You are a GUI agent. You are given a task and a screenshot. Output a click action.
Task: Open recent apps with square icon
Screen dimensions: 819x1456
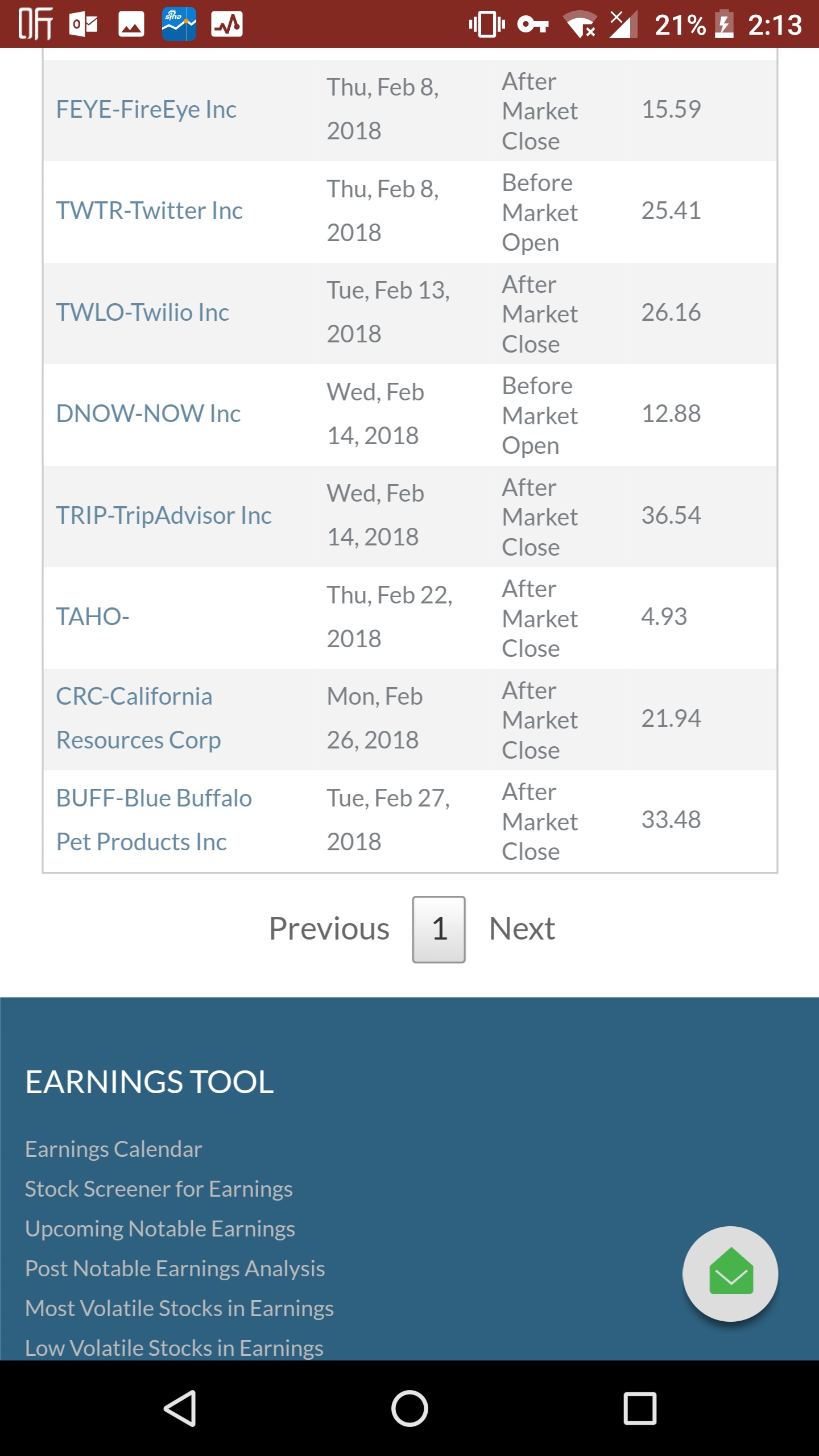[x=640, y=1408]
